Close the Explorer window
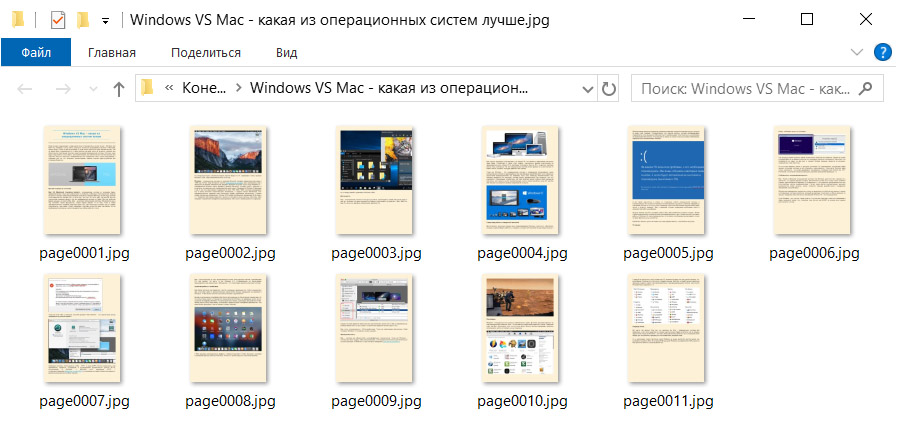Viewport: 897px width, 441px height. pyautogui.click(x=866, y=20)
